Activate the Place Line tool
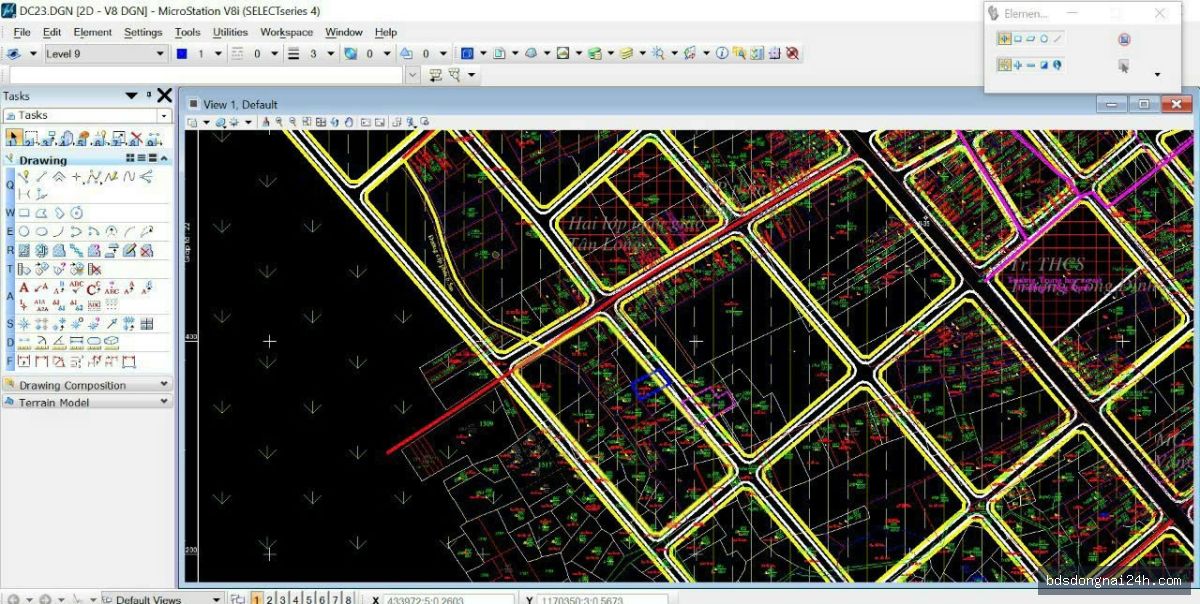Viewport: 1200px width, 604px height. [x=40, y=177]
